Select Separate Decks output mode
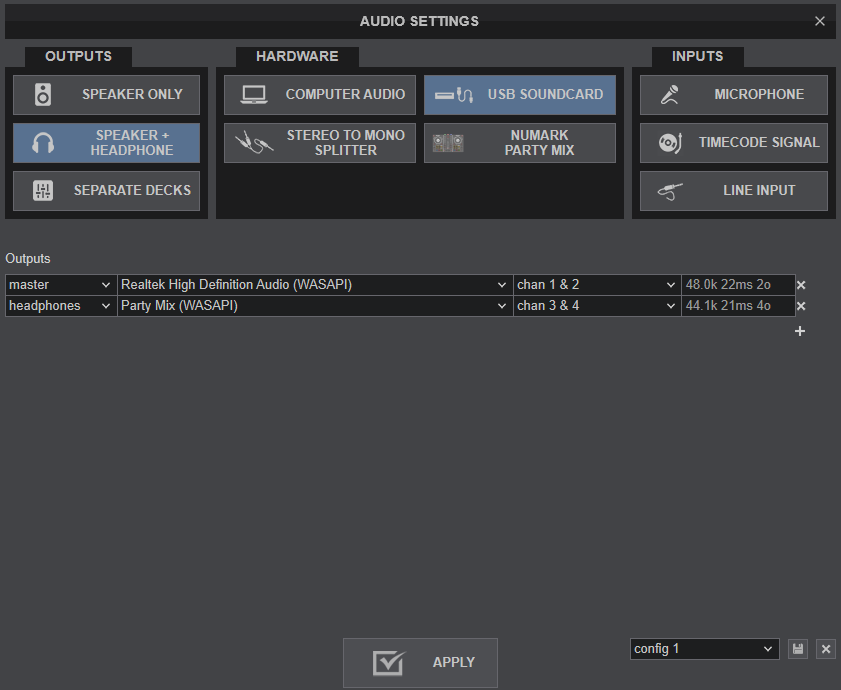 click(x=106, y=190)
